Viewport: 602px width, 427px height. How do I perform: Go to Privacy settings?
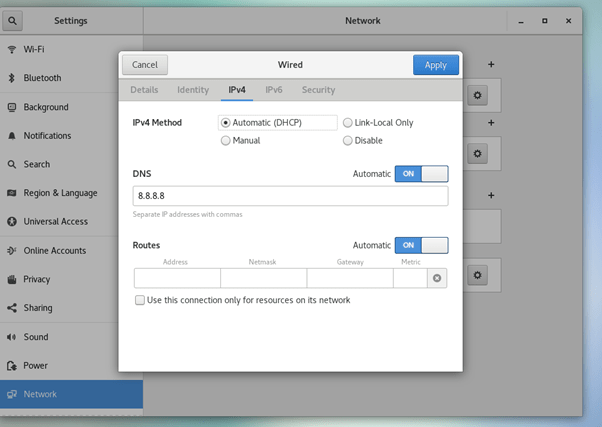(36, 279)
